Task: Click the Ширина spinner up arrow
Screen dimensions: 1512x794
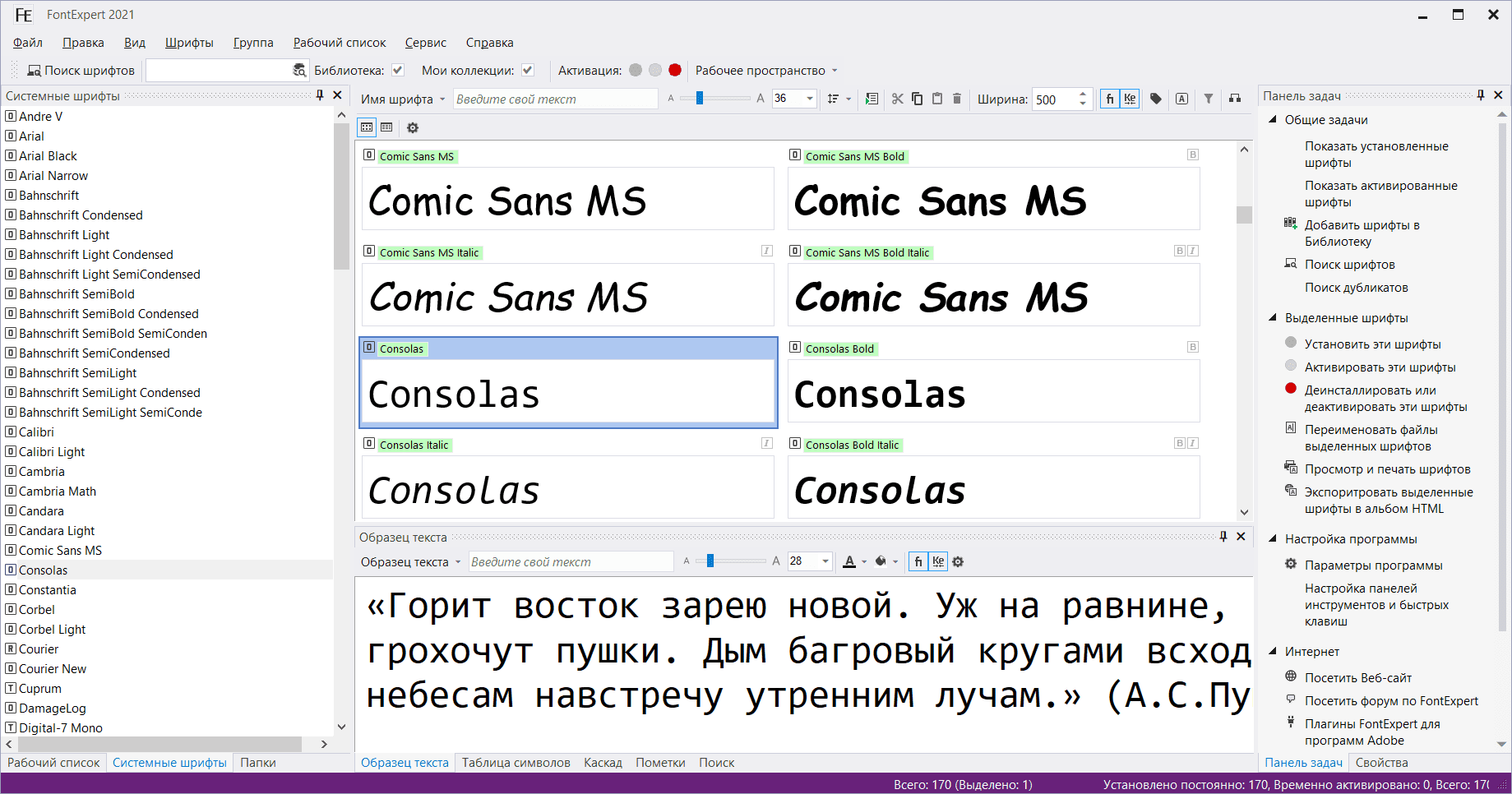Action: (x=1083, y=94)
